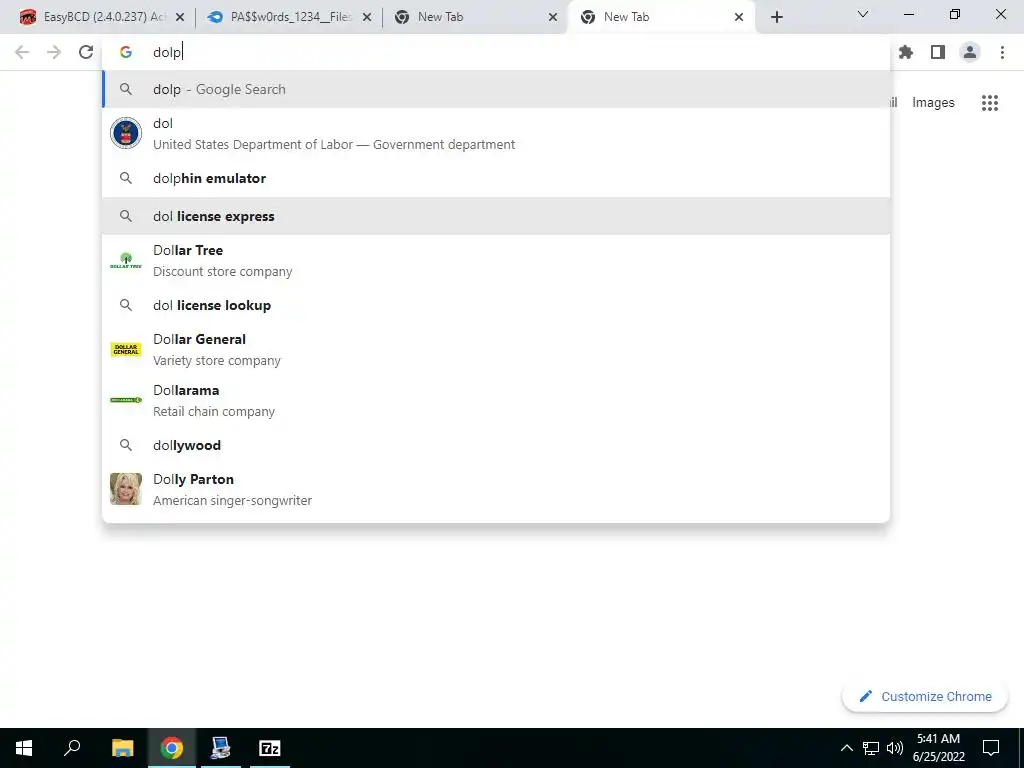Select the active New Tab
This screenshot has height=768, width=1024.
pyautogui.click(x=660, y=17)
